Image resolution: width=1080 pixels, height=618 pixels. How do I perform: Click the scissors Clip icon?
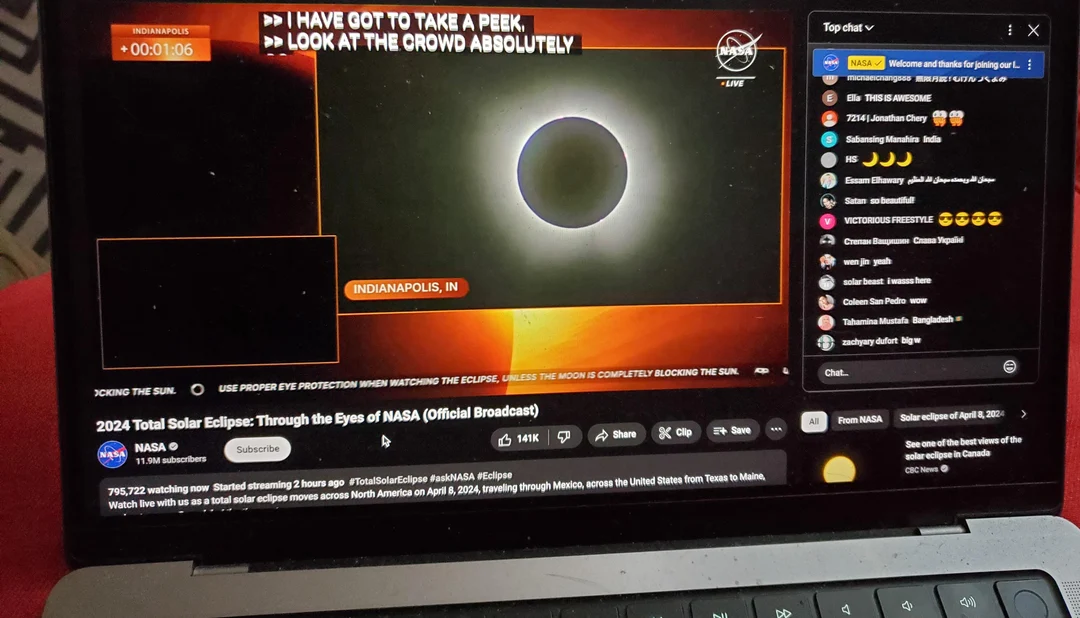click(x=665, y=432)
